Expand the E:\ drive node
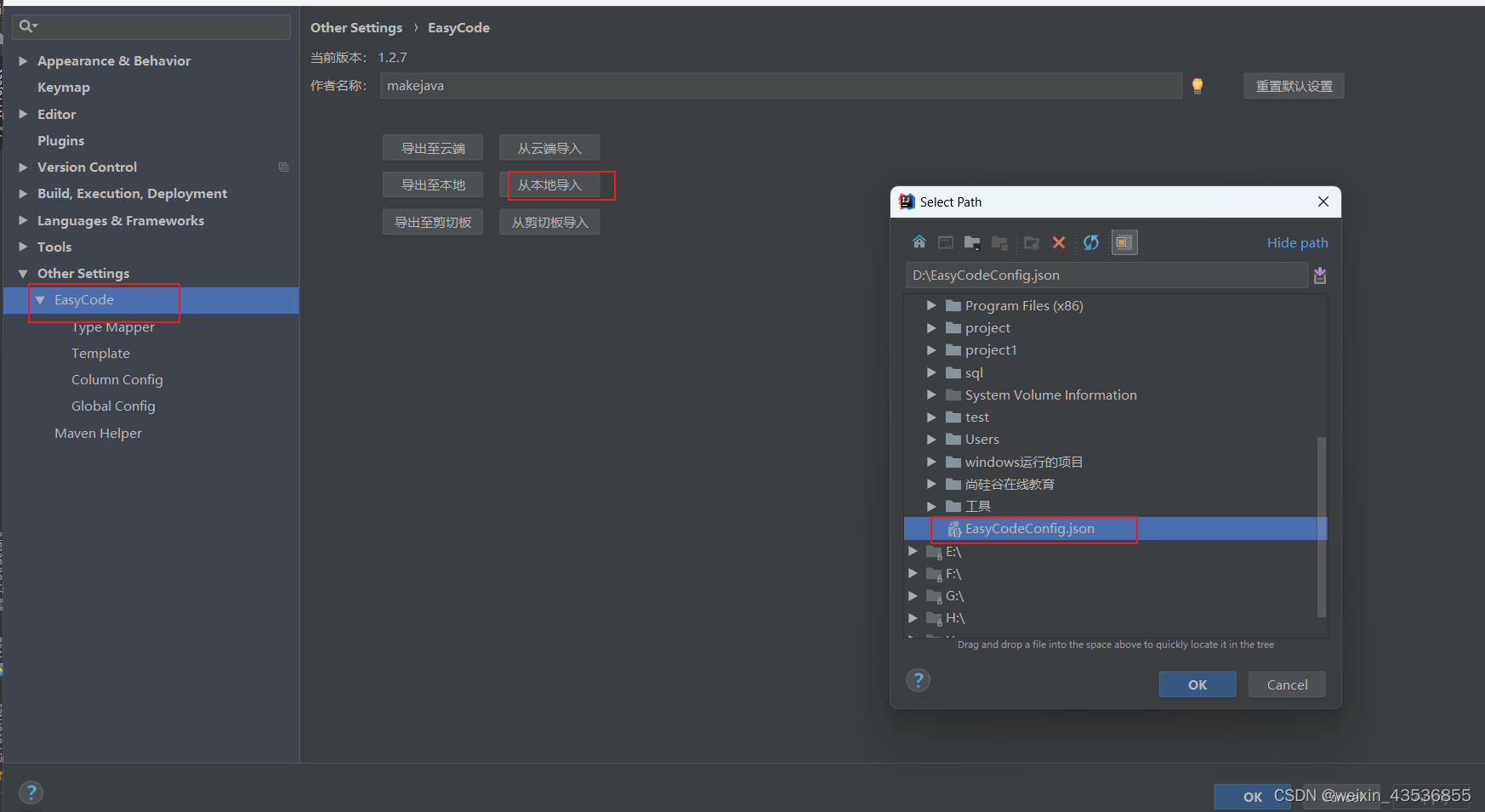Image resolution: width=1485 pixels, height=812 pixels. pyautogui.click(x=913, y=552)
